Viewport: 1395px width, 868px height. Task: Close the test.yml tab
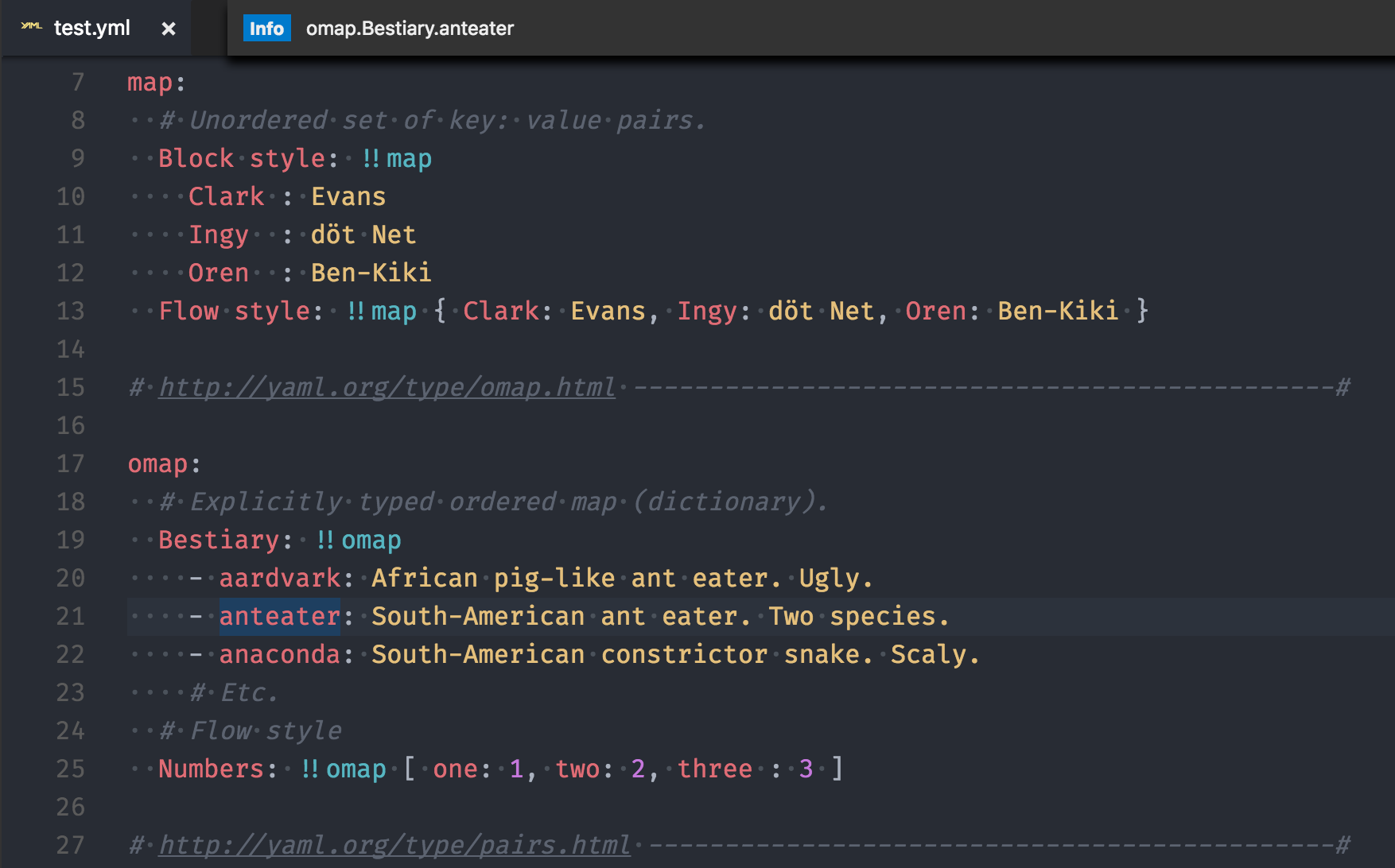pyautogui.click(x=169, y=29)
